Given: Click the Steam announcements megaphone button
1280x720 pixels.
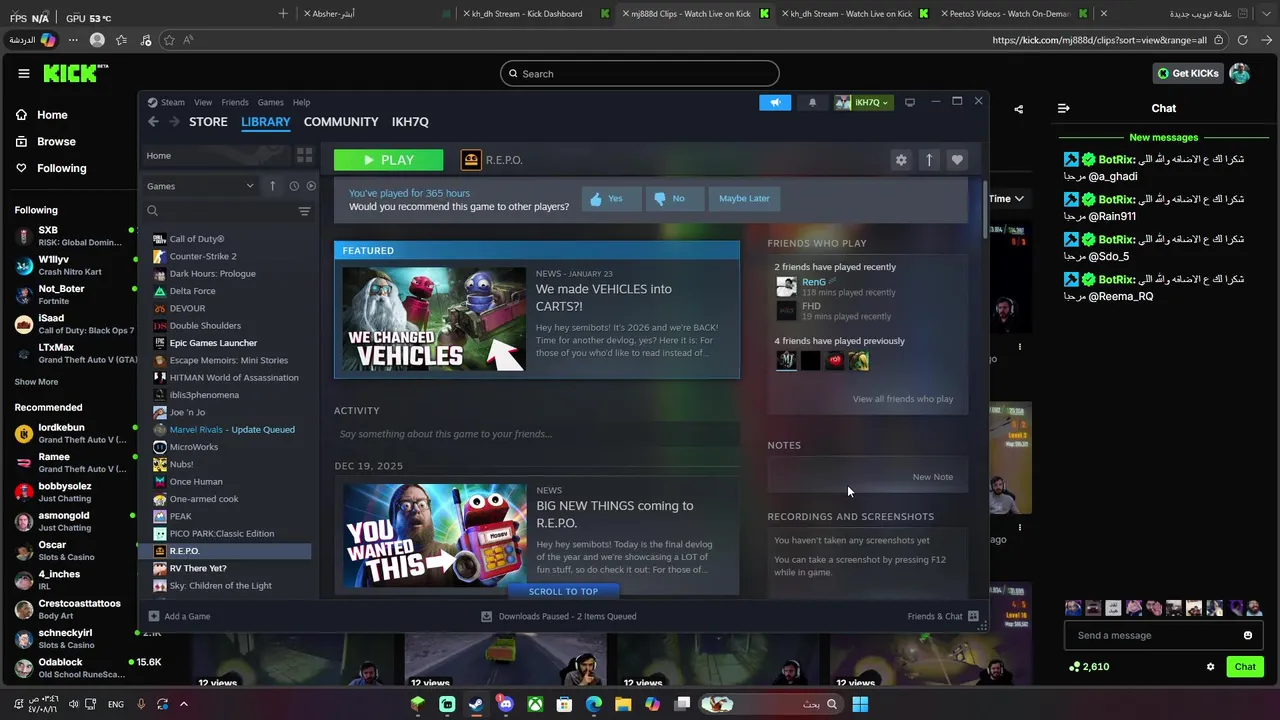Looking at the screenshot, I should (775, 102).
